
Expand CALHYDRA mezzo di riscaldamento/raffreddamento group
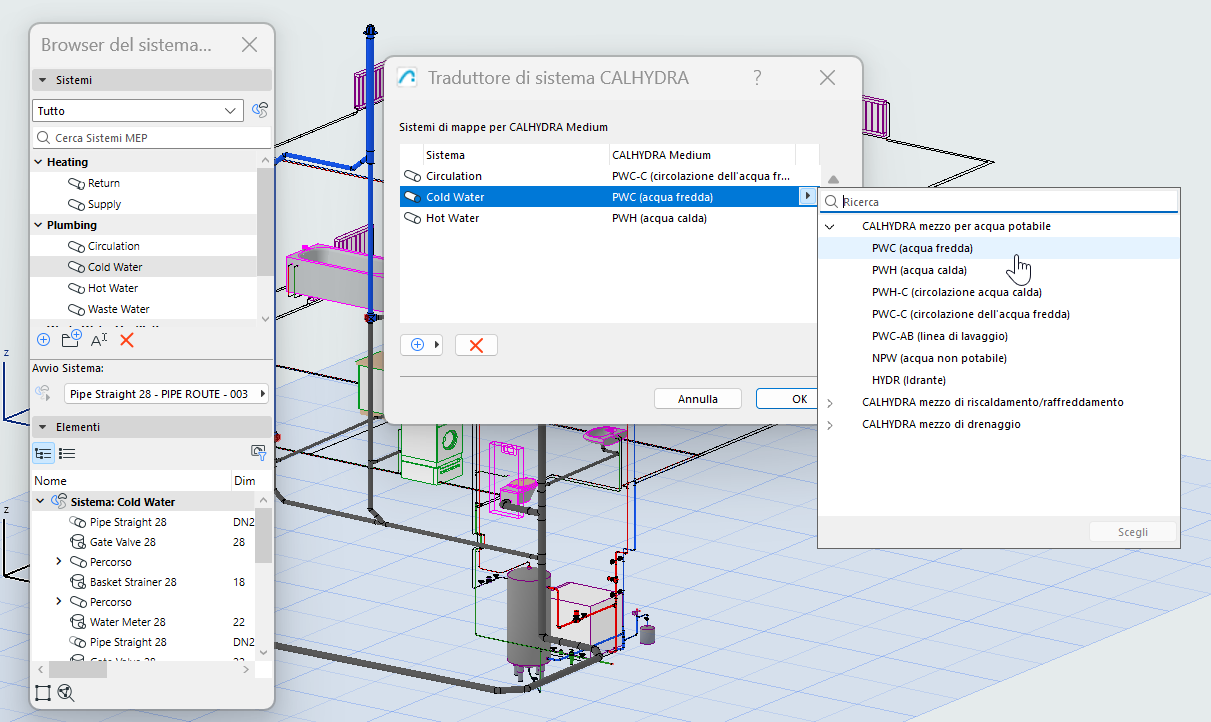coord(829,402)
